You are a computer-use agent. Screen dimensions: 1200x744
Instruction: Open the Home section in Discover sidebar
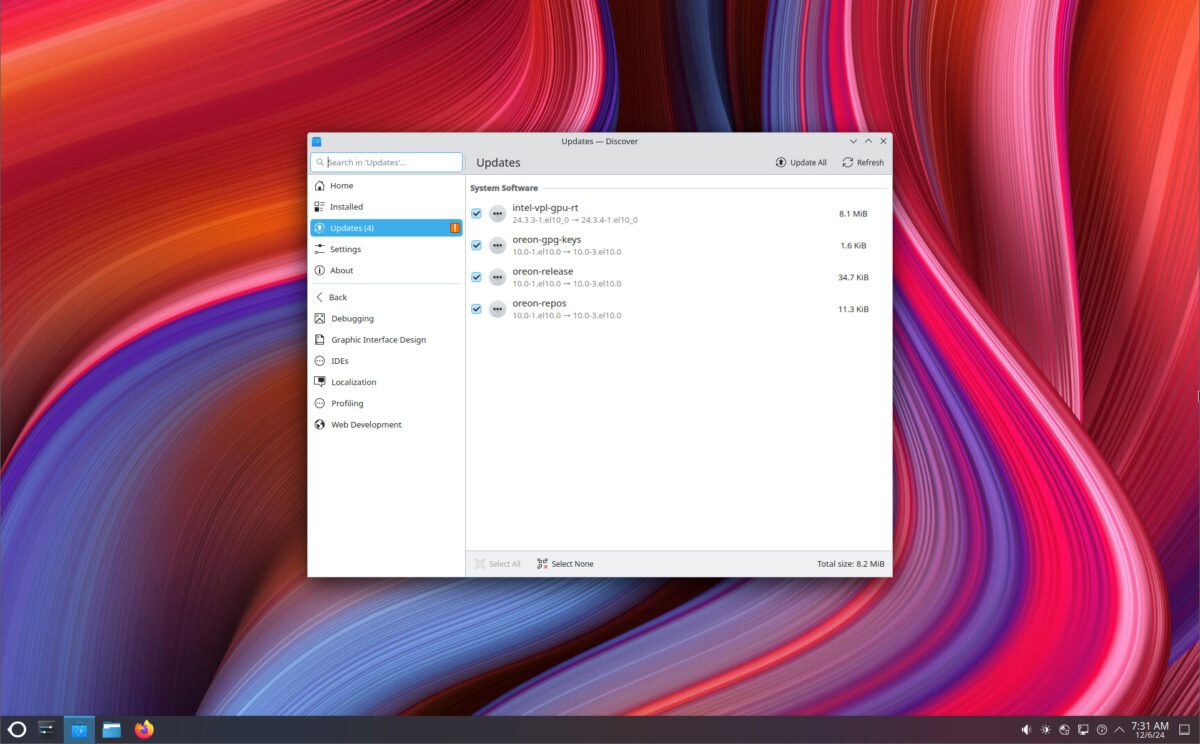(341, 185)
